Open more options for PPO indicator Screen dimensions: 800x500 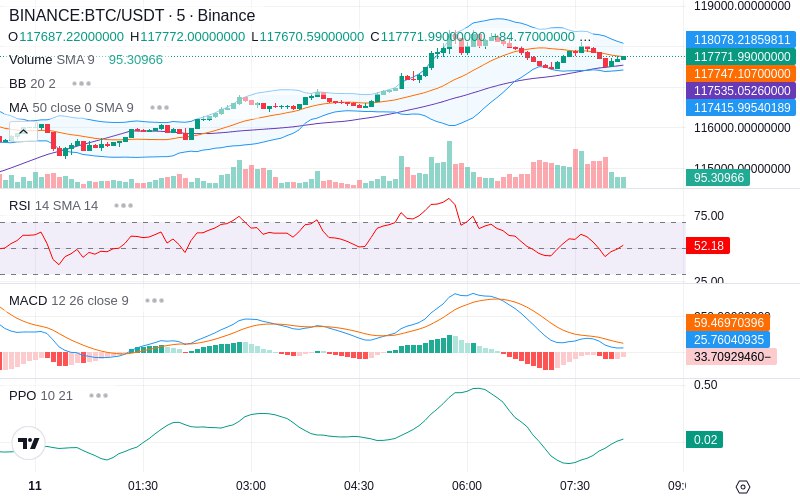coord(98,395)
